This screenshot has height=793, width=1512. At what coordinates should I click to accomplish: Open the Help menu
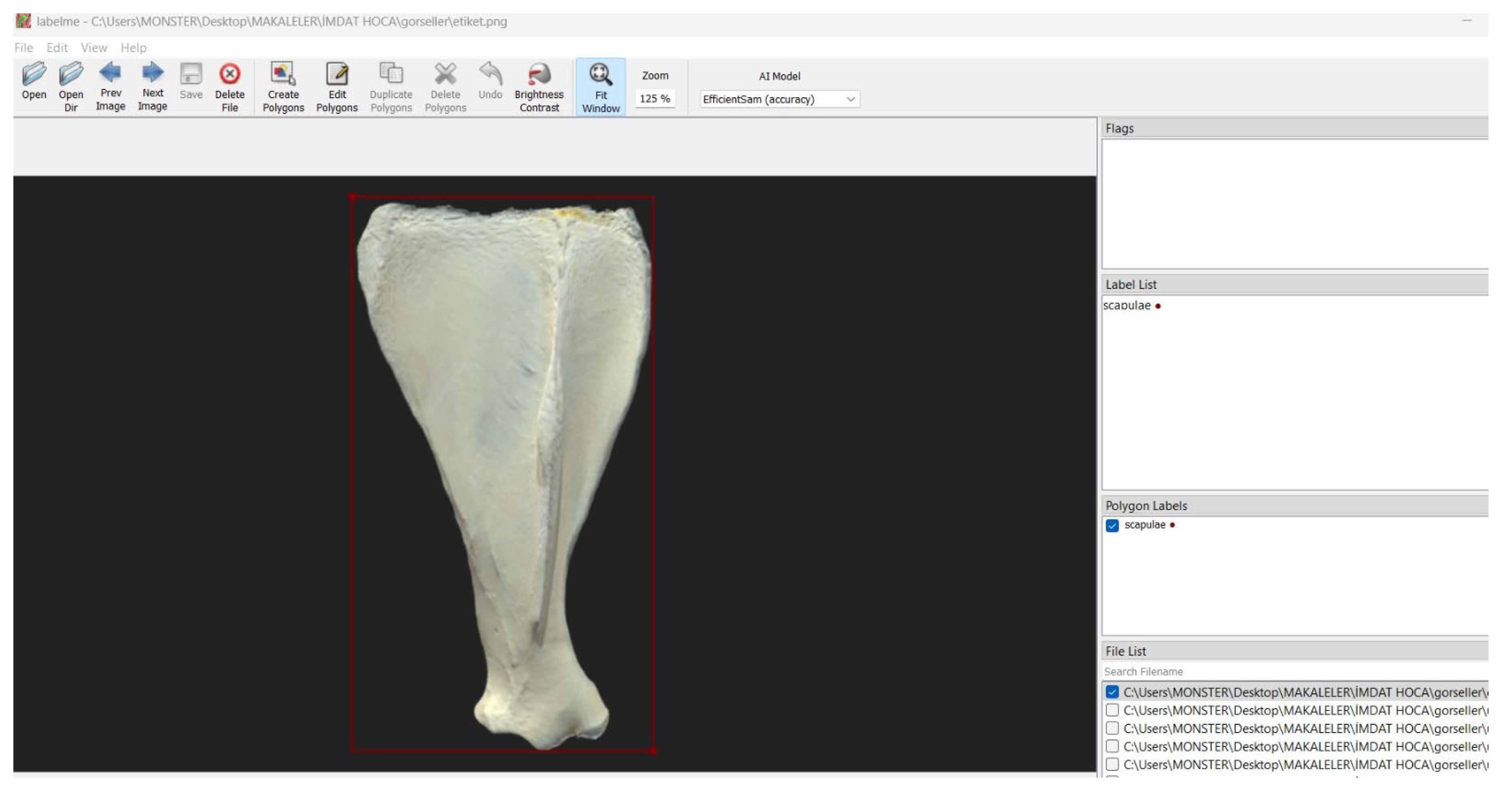[133, 47]
